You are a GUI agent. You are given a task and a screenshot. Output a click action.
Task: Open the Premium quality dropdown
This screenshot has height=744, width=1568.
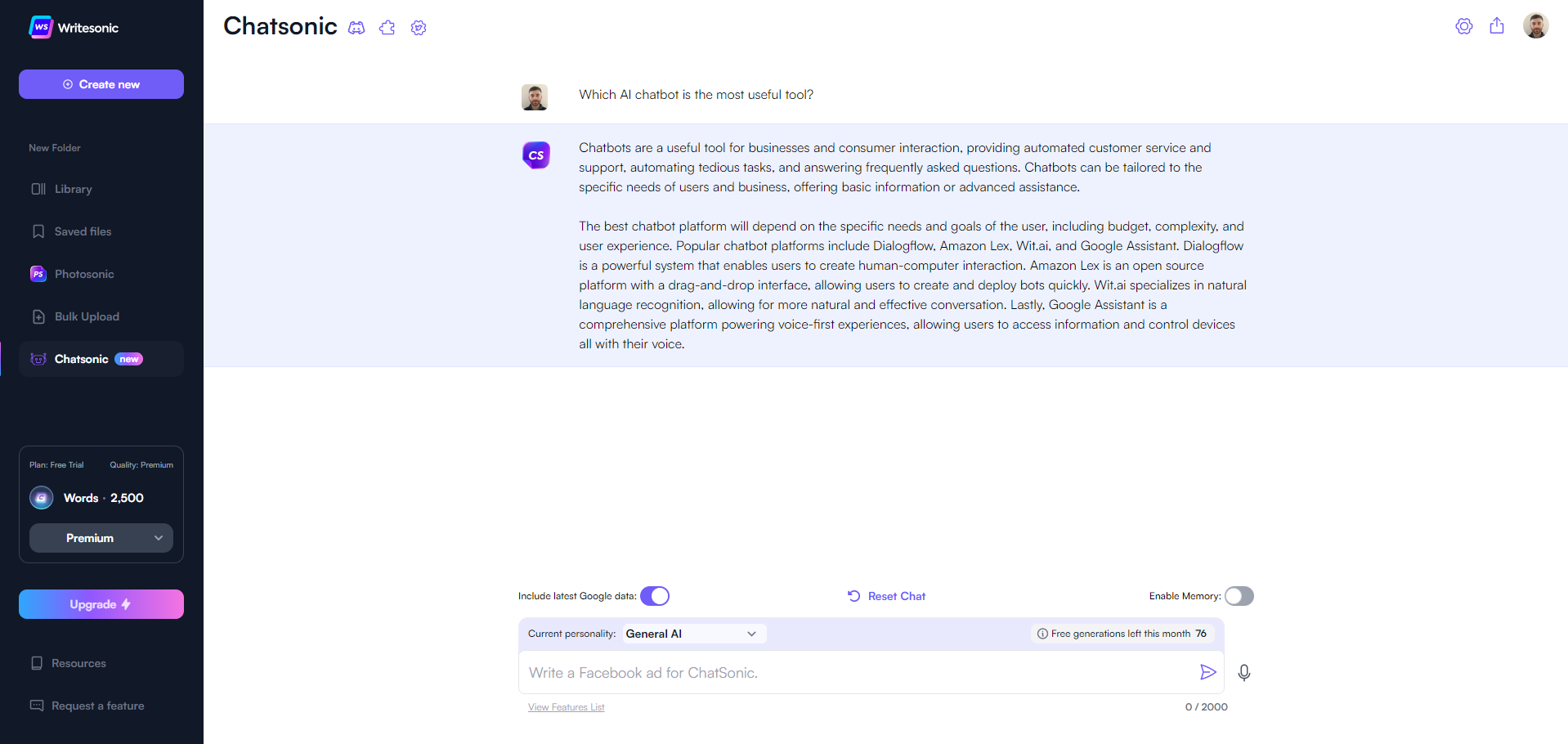[101, 538]
